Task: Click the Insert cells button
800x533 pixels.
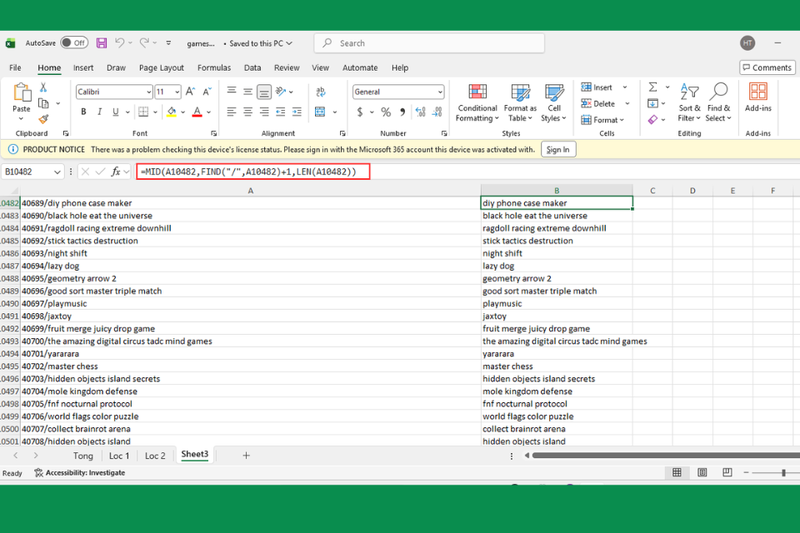Action: click(x=597, y=87)
